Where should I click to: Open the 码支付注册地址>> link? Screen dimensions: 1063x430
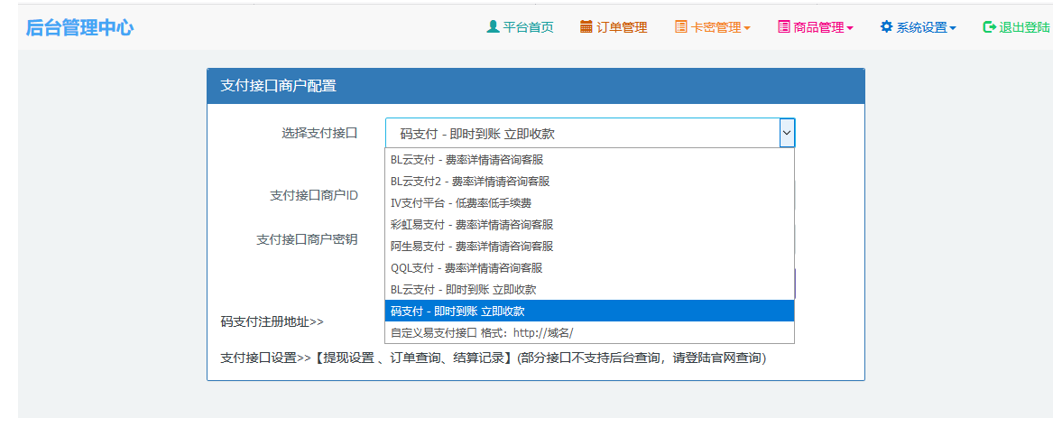272,321
